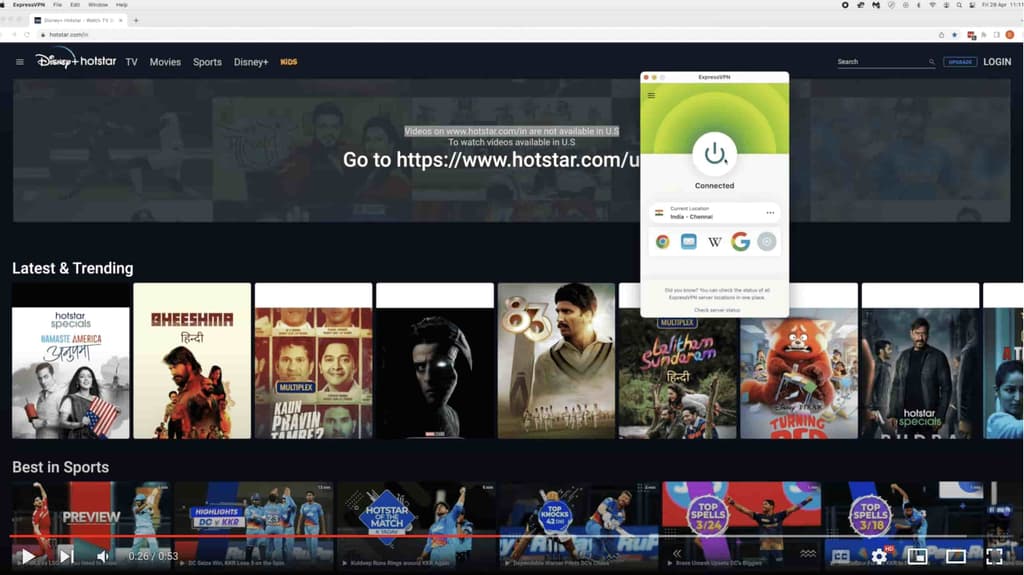Open the Bheeshma movie poster

pos(192,361)
